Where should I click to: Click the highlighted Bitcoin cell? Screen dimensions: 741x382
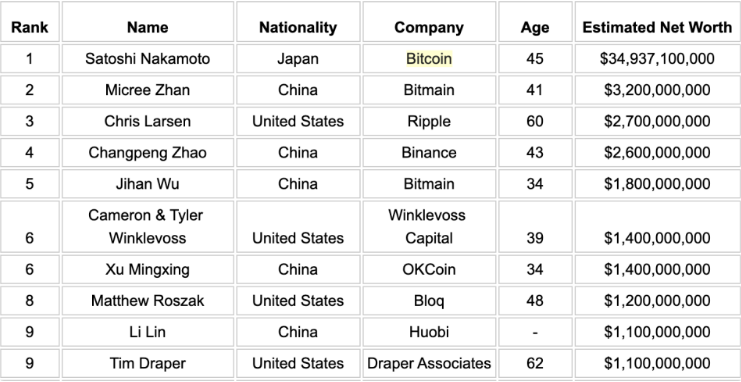[429, 59]
